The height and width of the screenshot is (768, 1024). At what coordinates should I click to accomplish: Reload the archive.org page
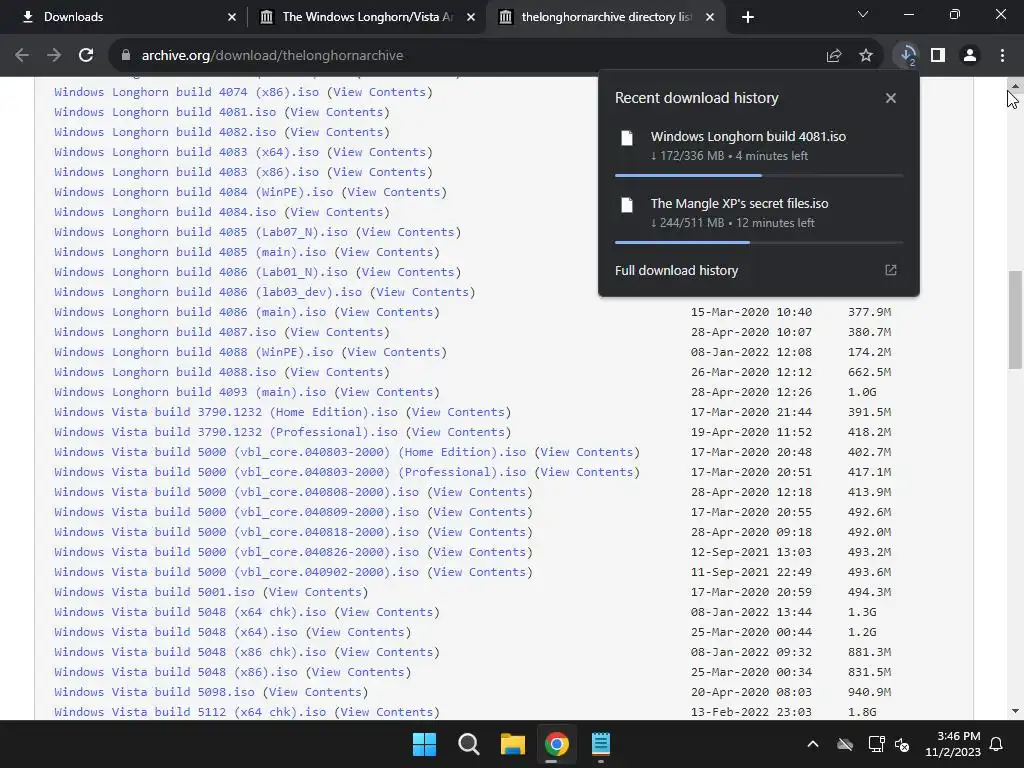[86, 56]
